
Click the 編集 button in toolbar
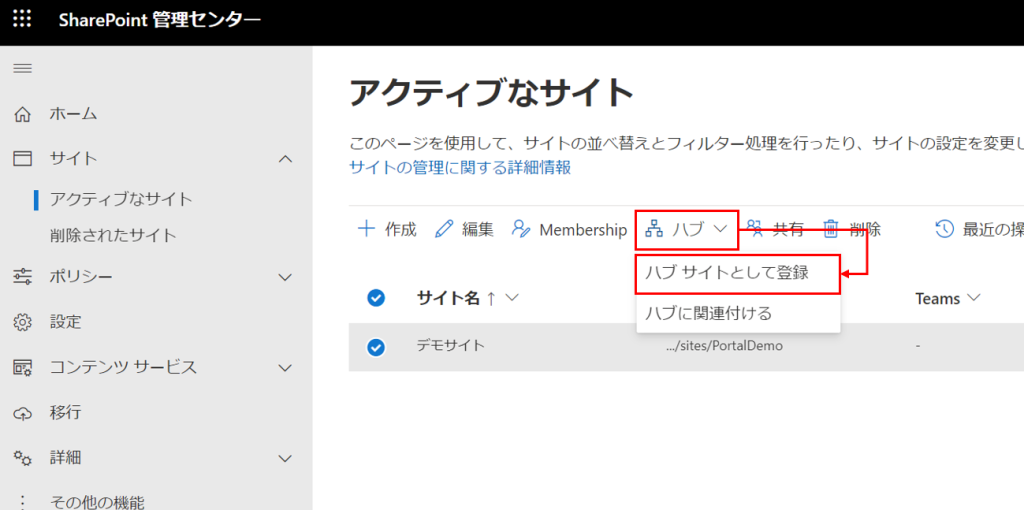(465, 229)
